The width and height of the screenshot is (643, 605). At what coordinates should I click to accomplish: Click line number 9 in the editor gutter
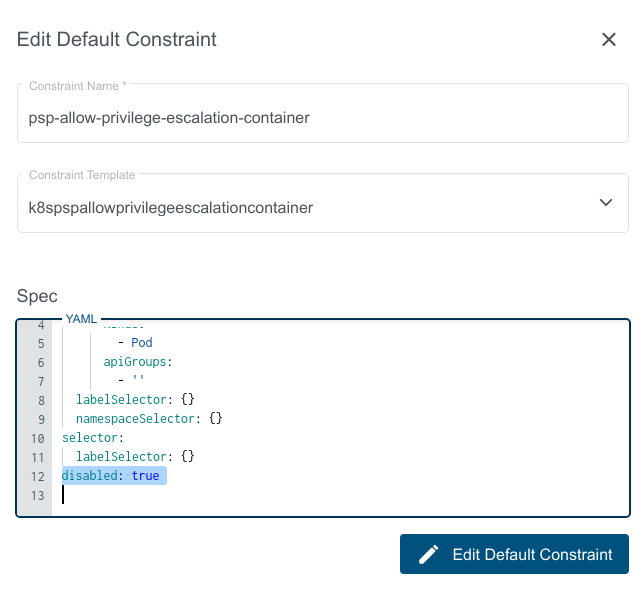(41, 419)
